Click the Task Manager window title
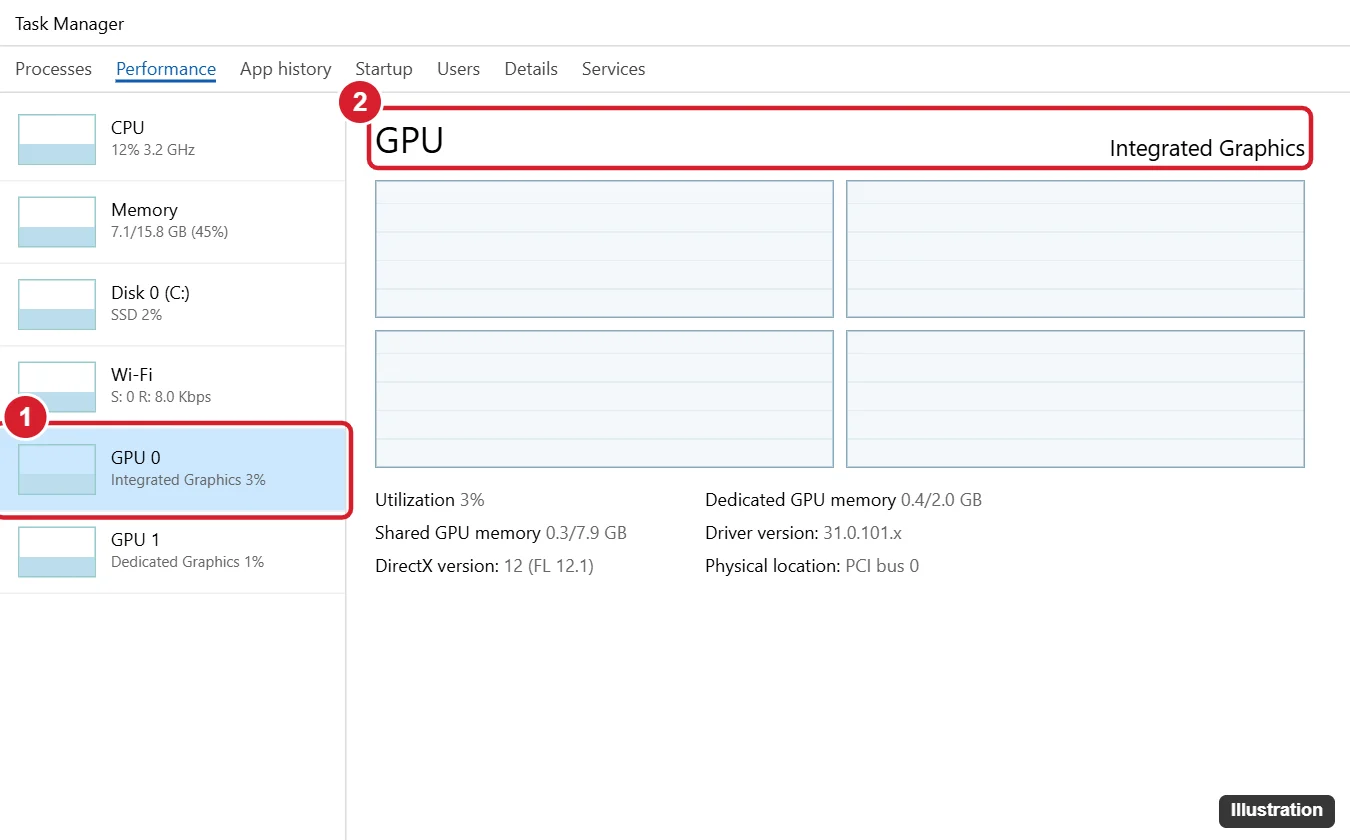Screen dimensions: 1350x840 [x=70, y=23]
